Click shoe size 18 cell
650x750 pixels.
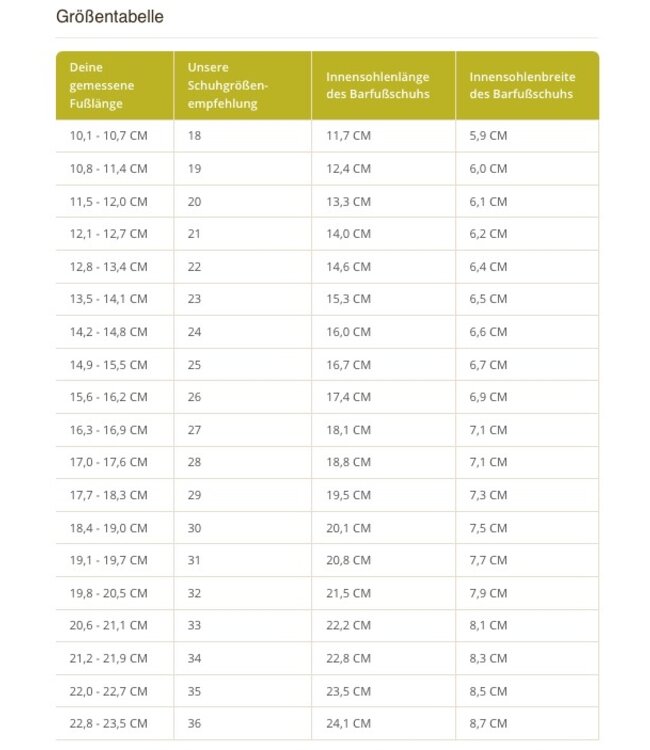[x=194, y=136]
